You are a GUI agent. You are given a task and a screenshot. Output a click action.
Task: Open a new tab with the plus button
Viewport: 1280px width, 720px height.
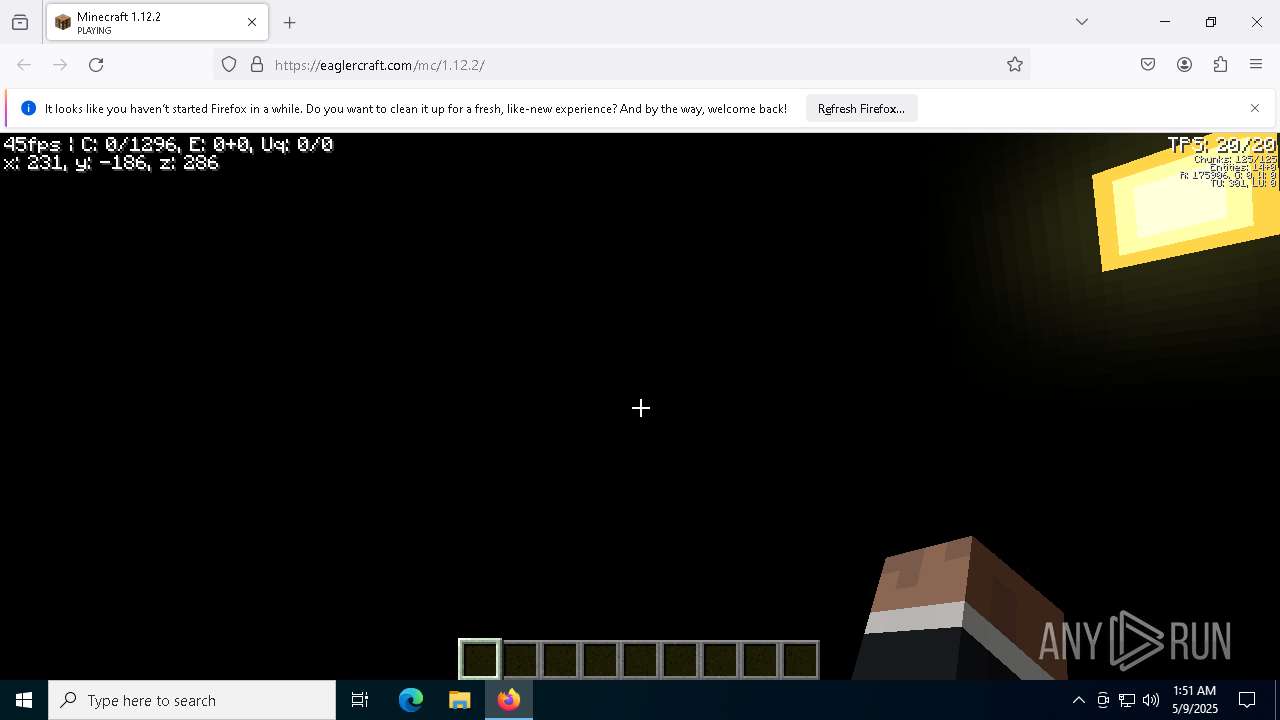tap(290, 22)
